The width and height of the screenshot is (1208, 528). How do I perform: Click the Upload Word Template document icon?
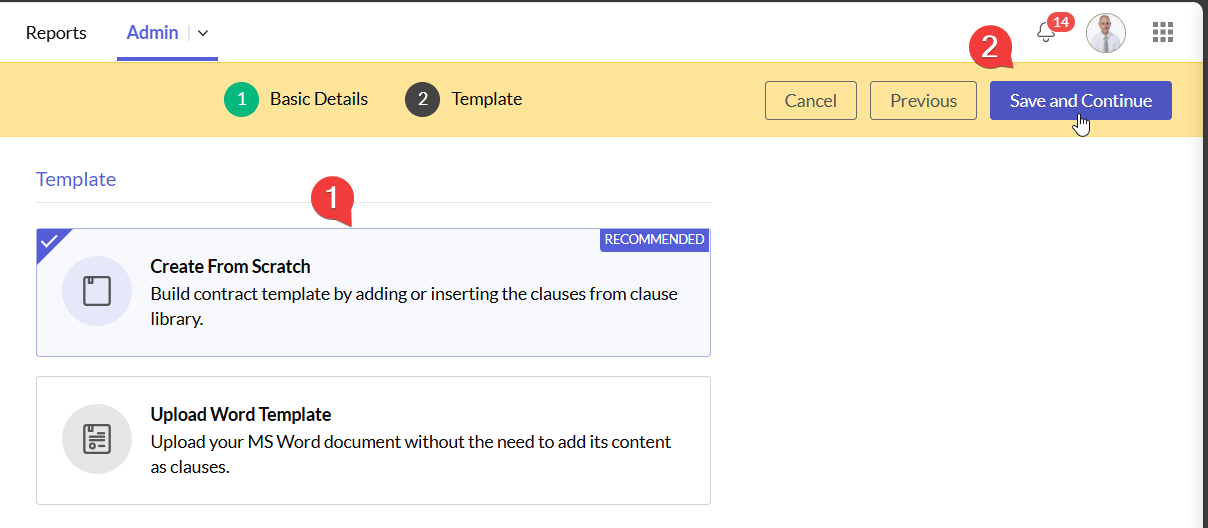point(97,439)
